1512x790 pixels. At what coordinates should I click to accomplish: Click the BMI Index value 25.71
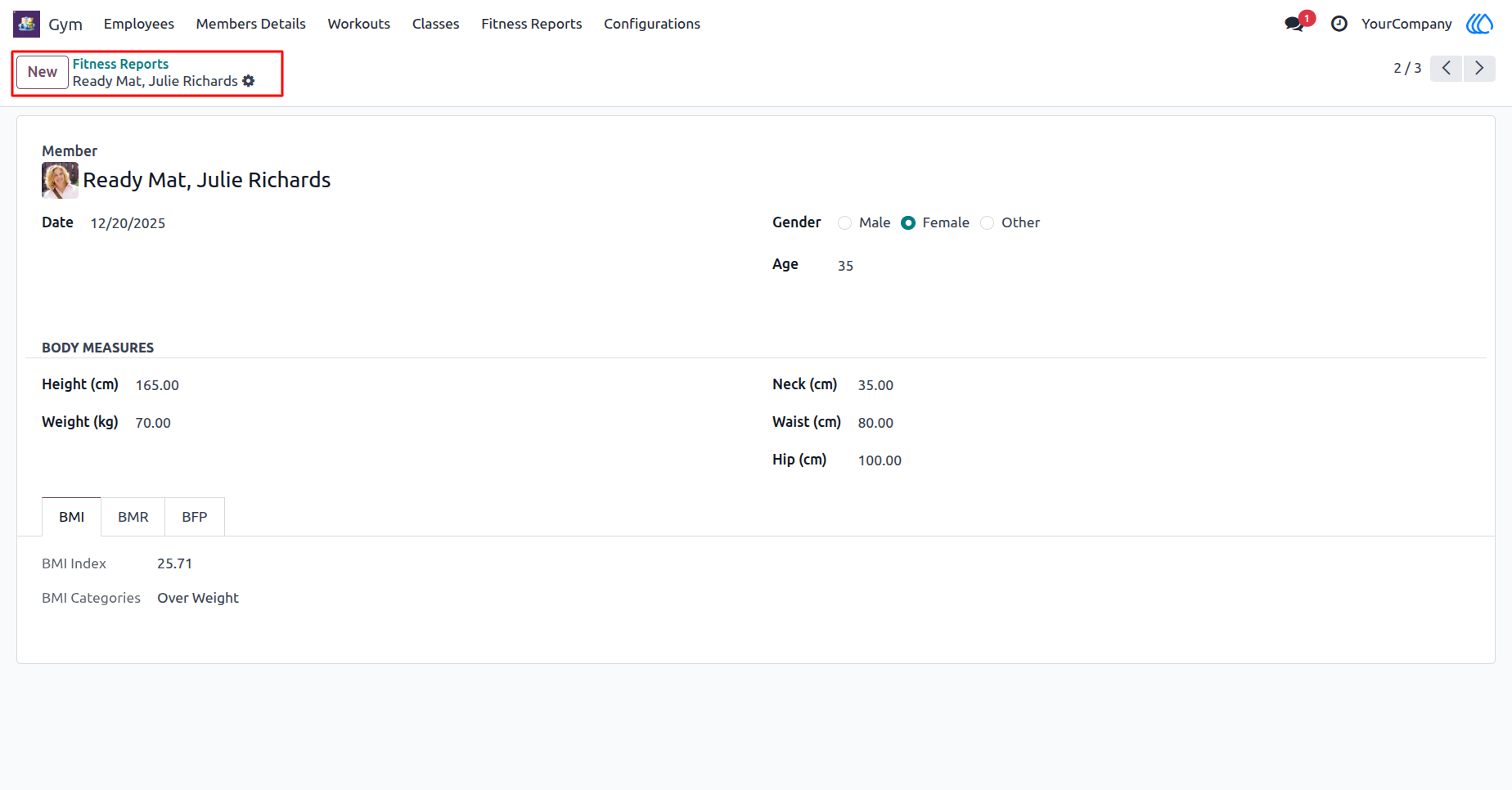(174, 563)
